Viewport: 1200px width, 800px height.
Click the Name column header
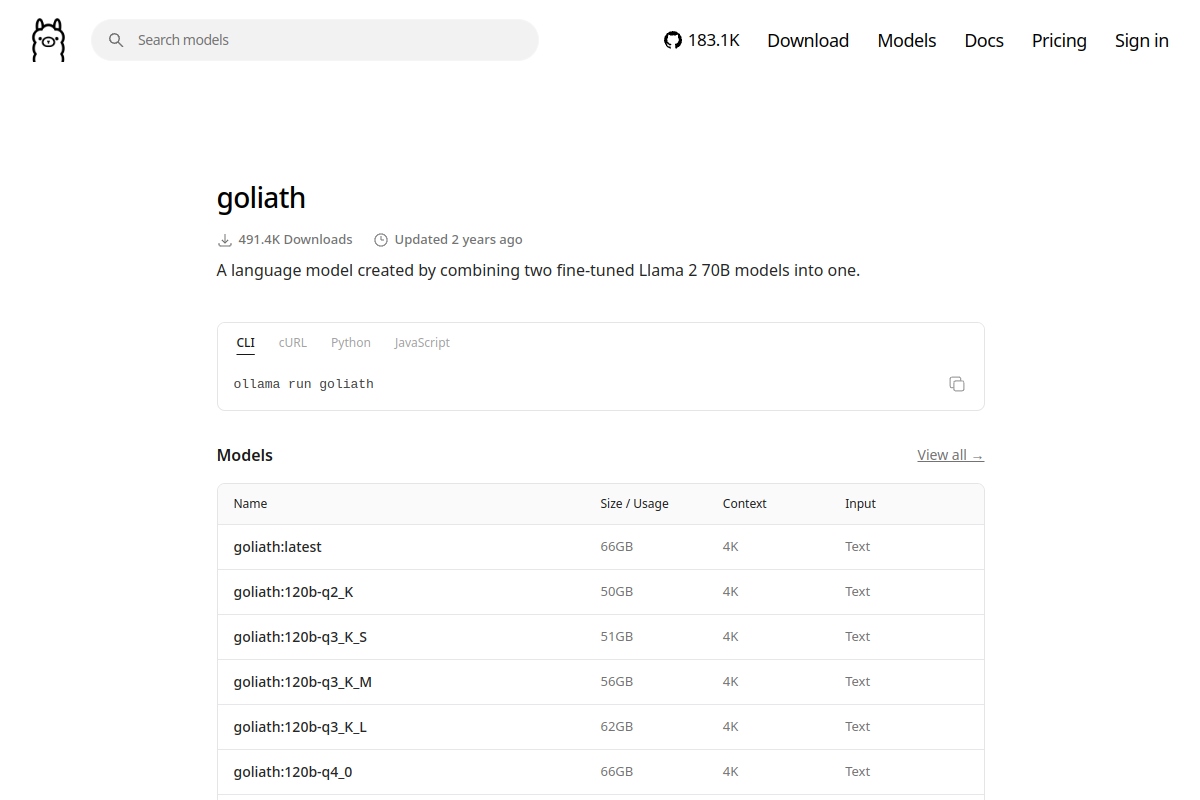[x=250, y=504]
